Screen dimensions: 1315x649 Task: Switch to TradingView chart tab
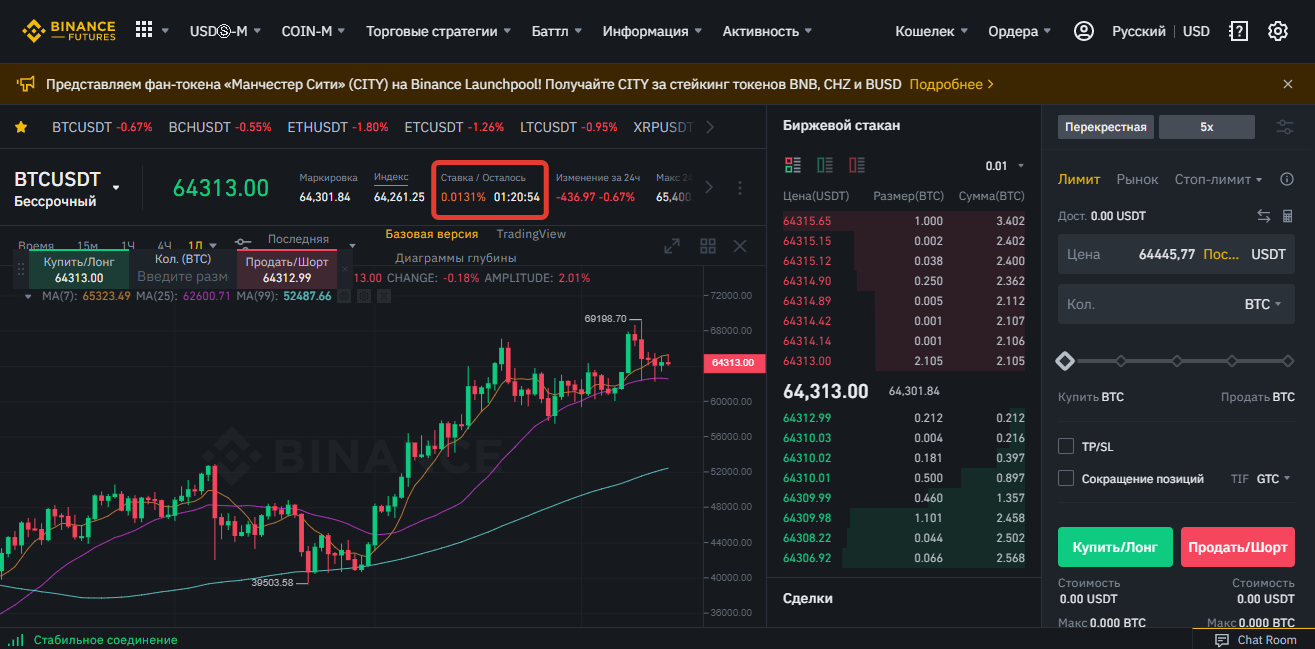[x=531, y=234]
